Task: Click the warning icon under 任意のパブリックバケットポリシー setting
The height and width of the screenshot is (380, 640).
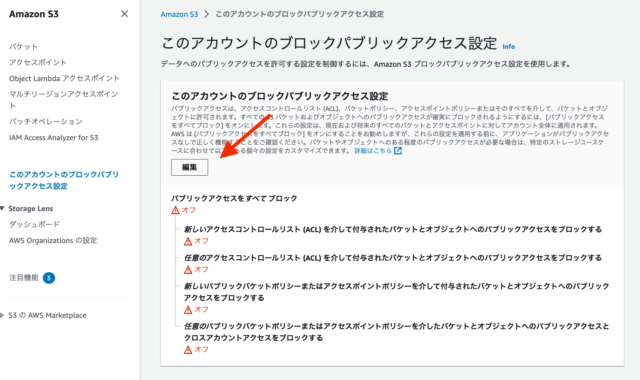Action: (188, 350)
